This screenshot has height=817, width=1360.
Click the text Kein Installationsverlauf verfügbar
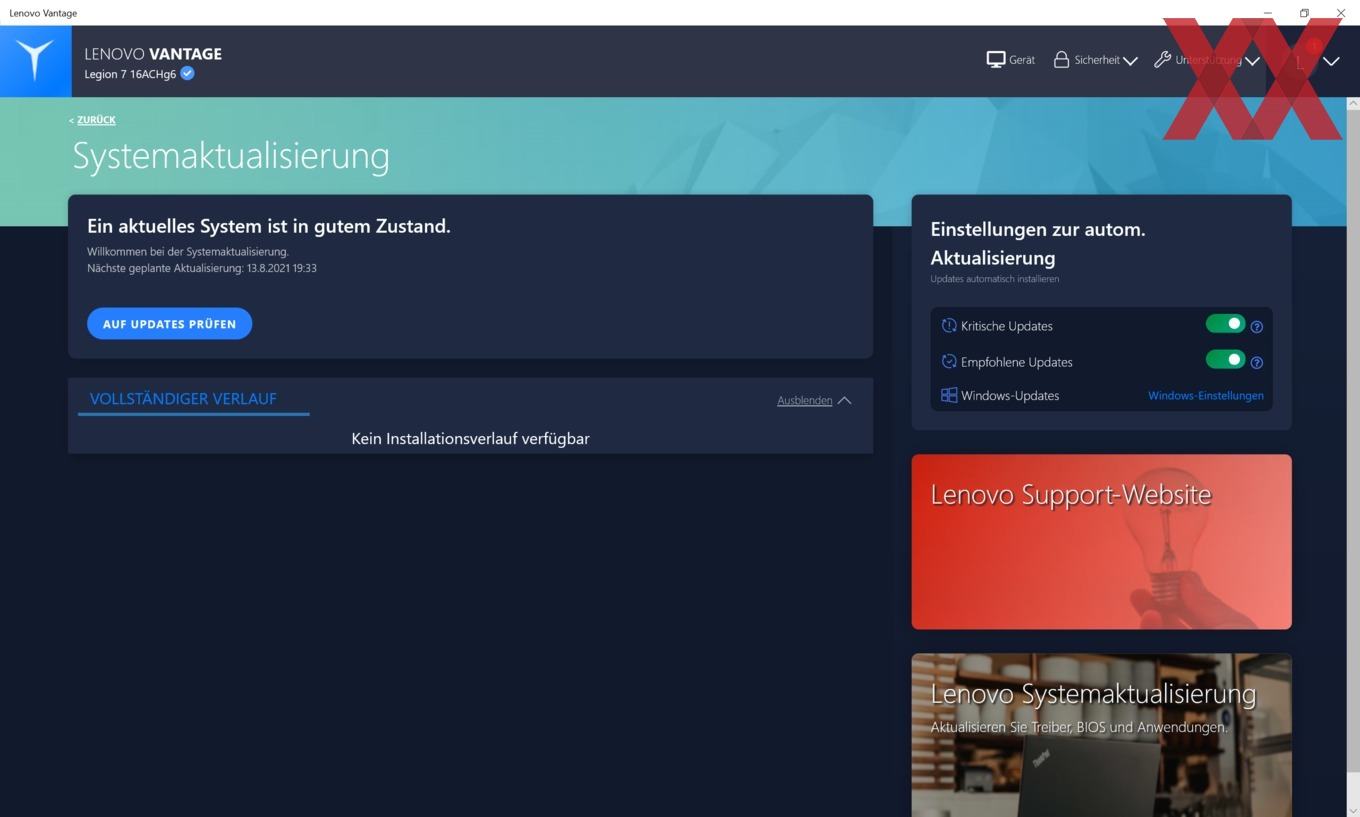tap(470, 438)
